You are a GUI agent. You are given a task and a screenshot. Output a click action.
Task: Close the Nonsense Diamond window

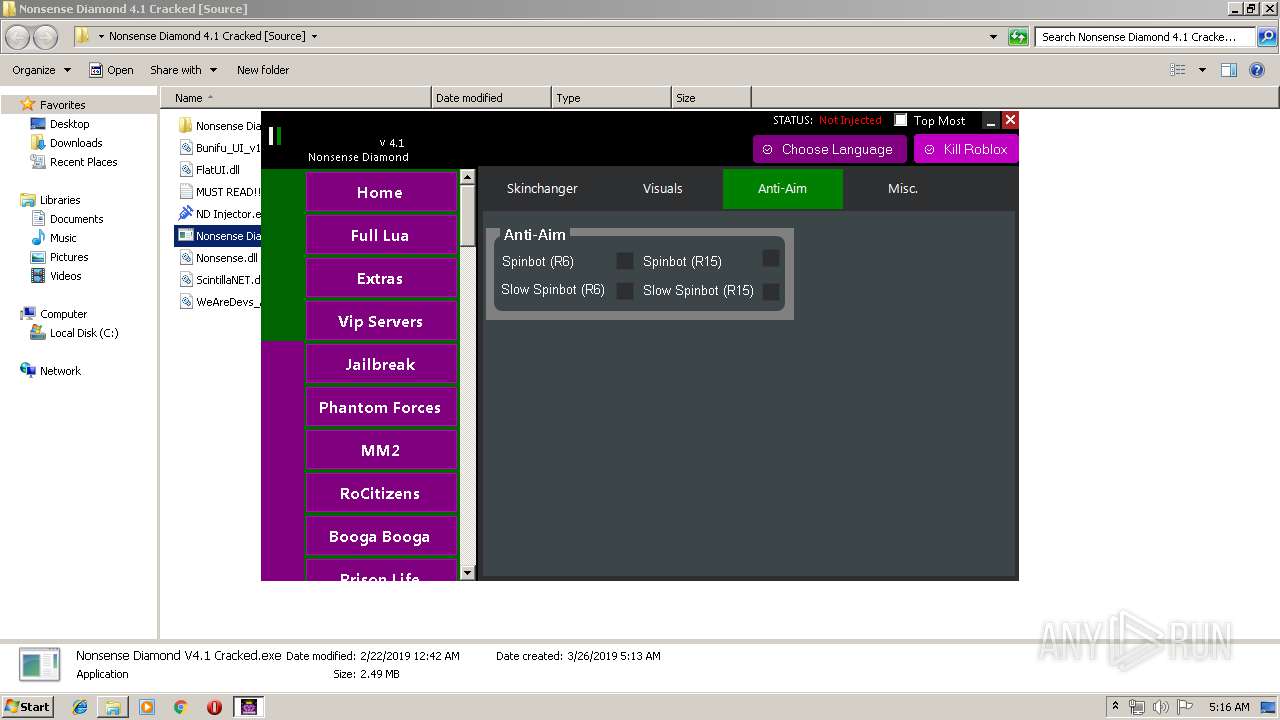[1010, 120]
